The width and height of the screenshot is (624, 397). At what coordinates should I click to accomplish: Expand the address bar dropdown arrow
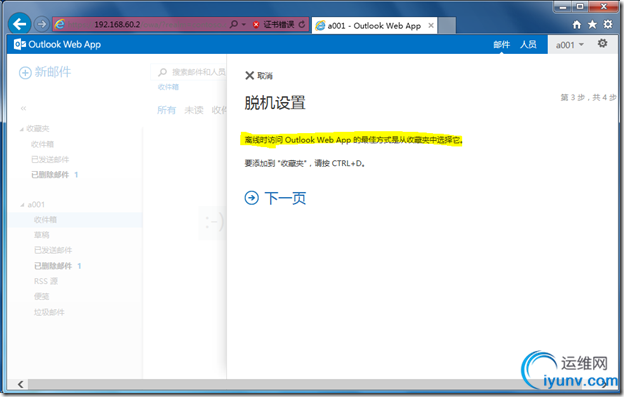point(244,25)
